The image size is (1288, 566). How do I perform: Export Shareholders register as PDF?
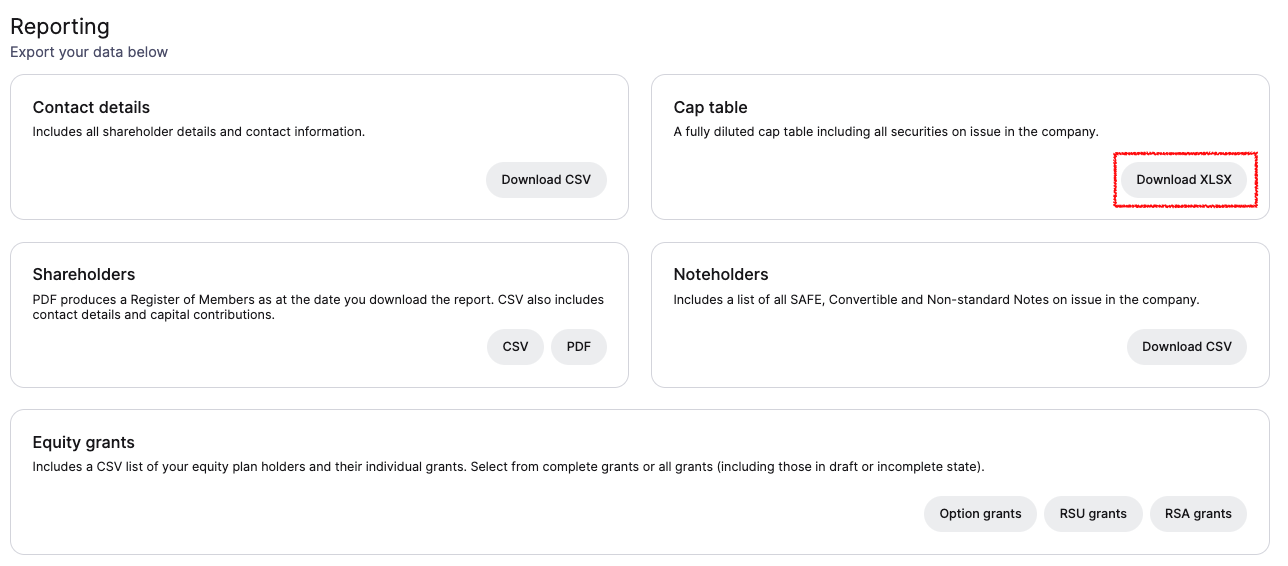[x=579, y=347]
